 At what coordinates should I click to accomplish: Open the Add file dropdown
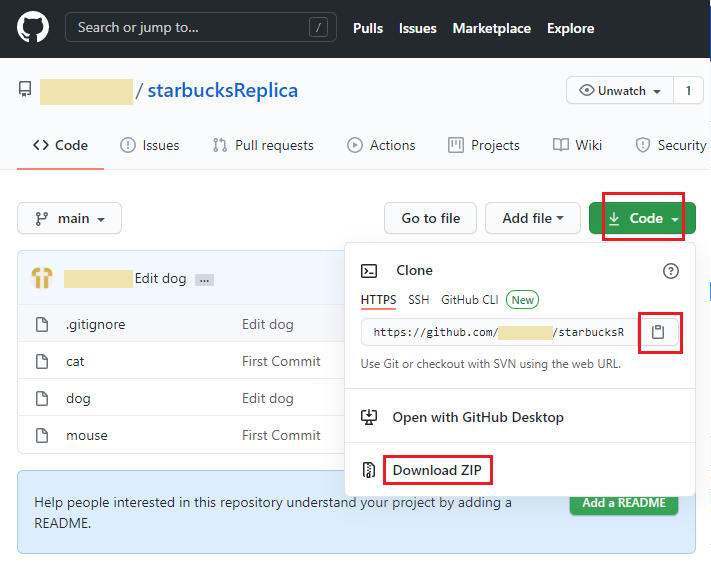click(533, 218)
